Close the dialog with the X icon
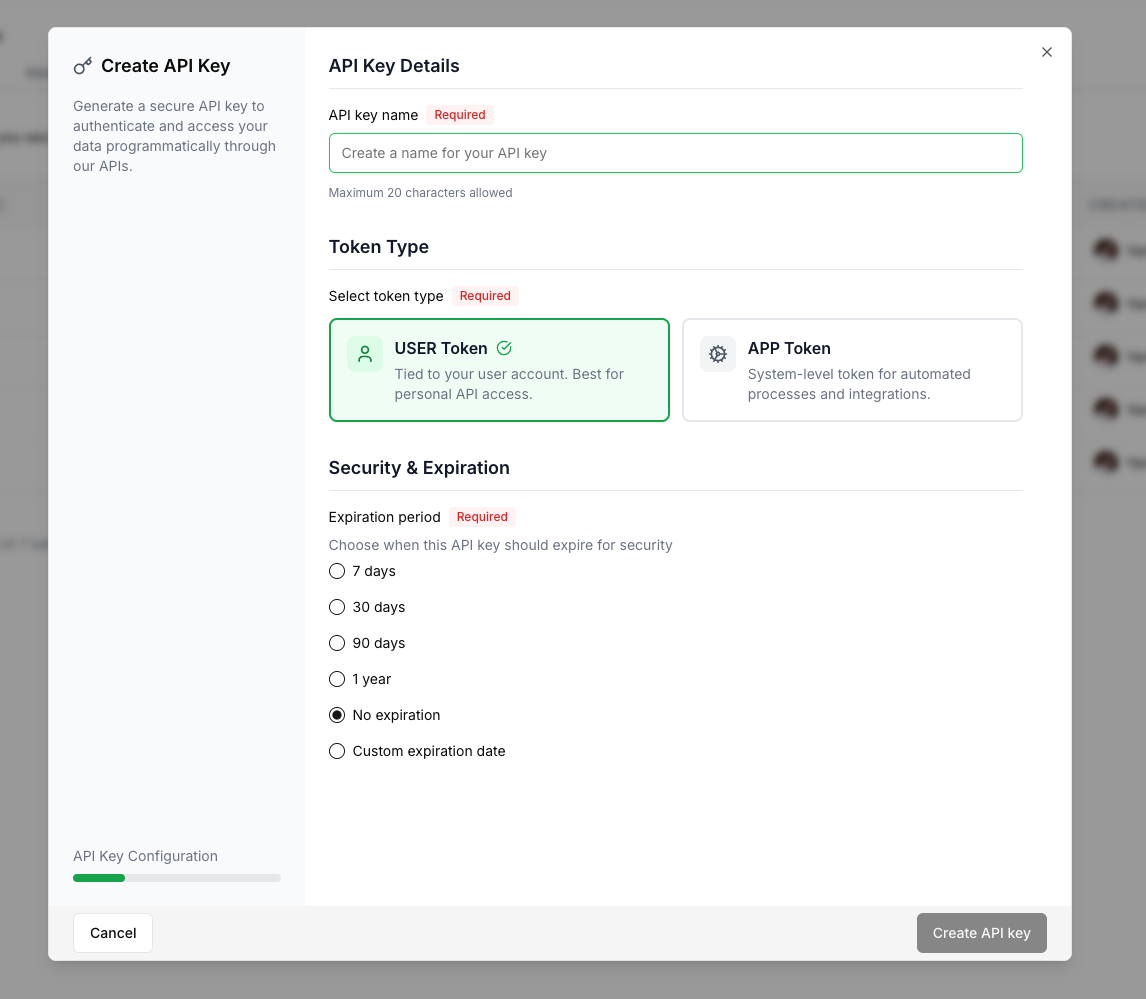 pyautogui.click(x=1047, y=52)
